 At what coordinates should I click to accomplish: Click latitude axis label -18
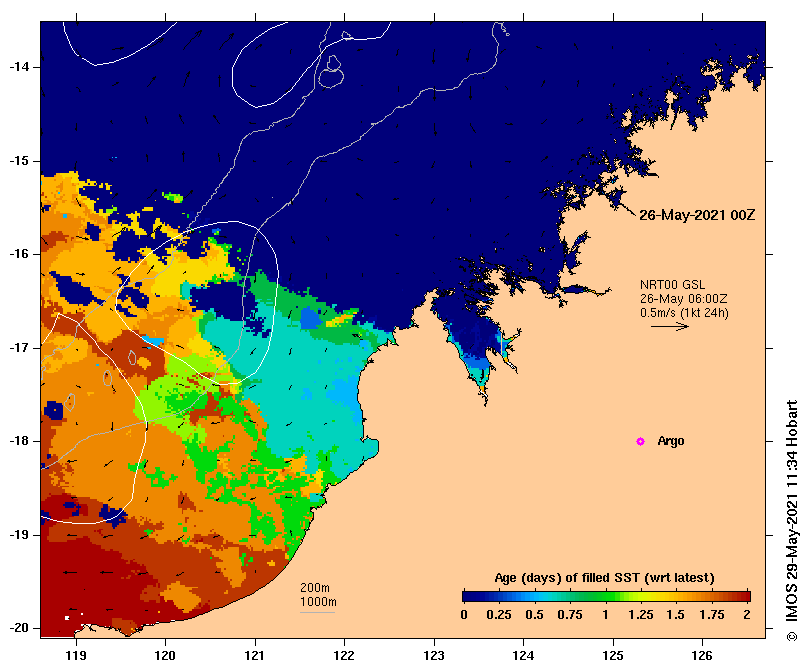point(19,441)
